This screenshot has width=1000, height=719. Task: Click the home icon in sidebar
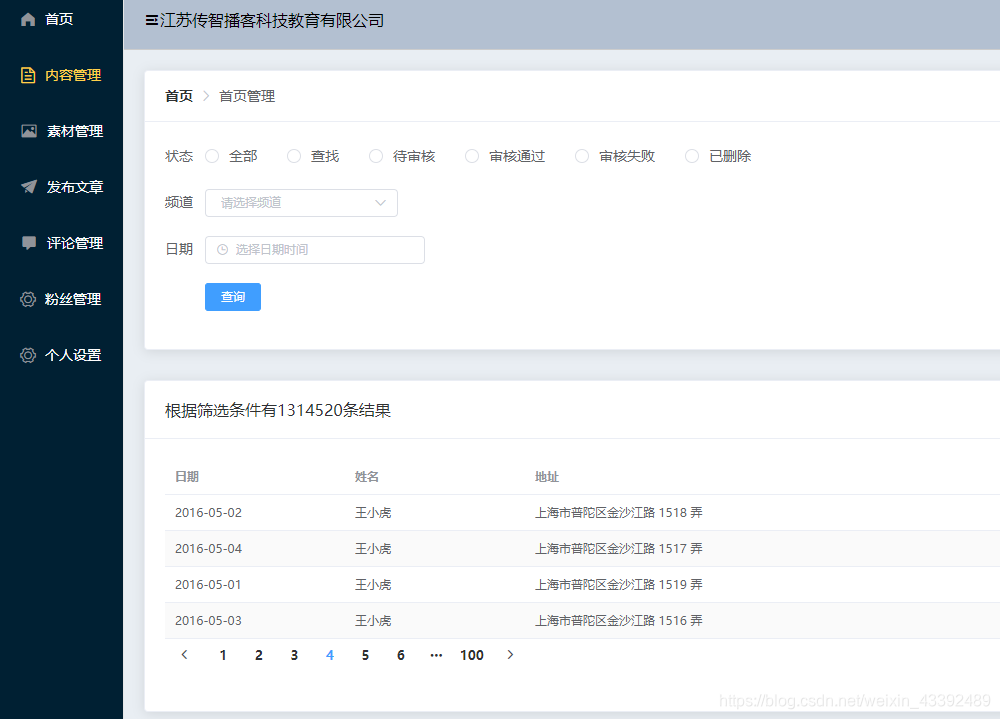[28, 20]
